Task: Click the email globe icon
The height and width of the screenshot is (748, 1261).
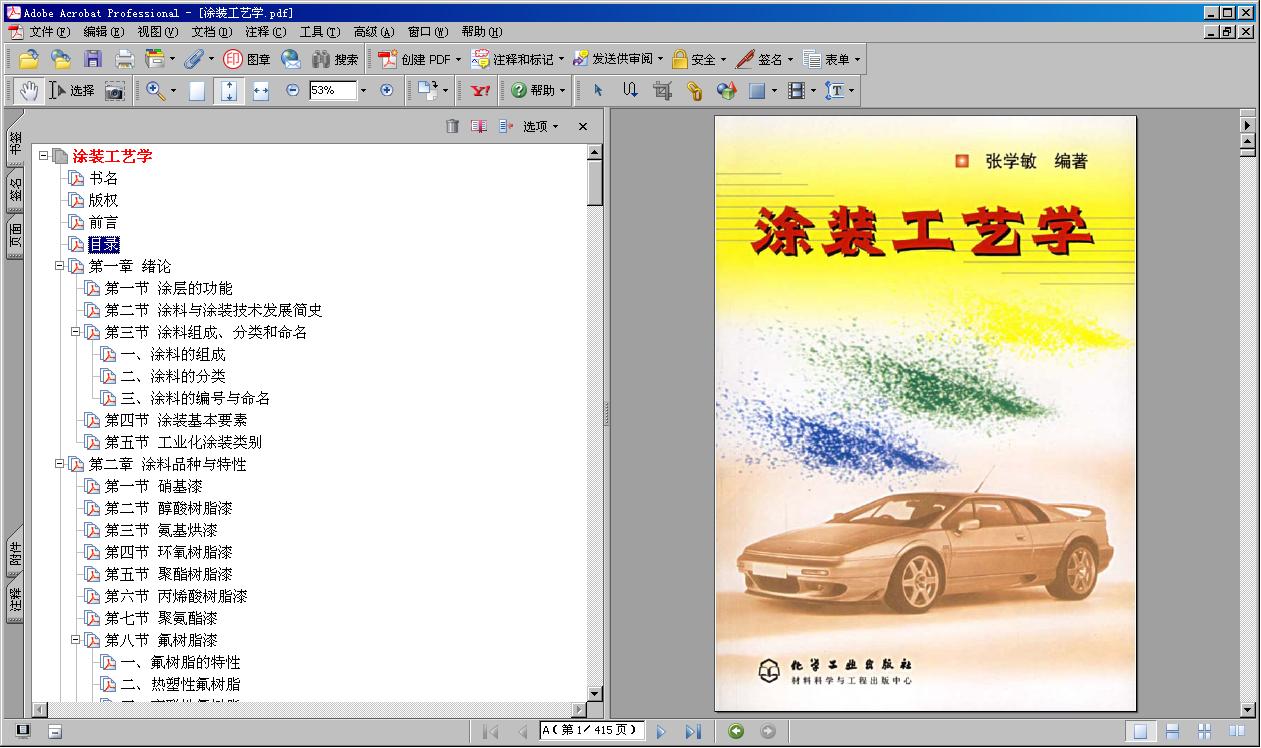Action: click(291, 59)
